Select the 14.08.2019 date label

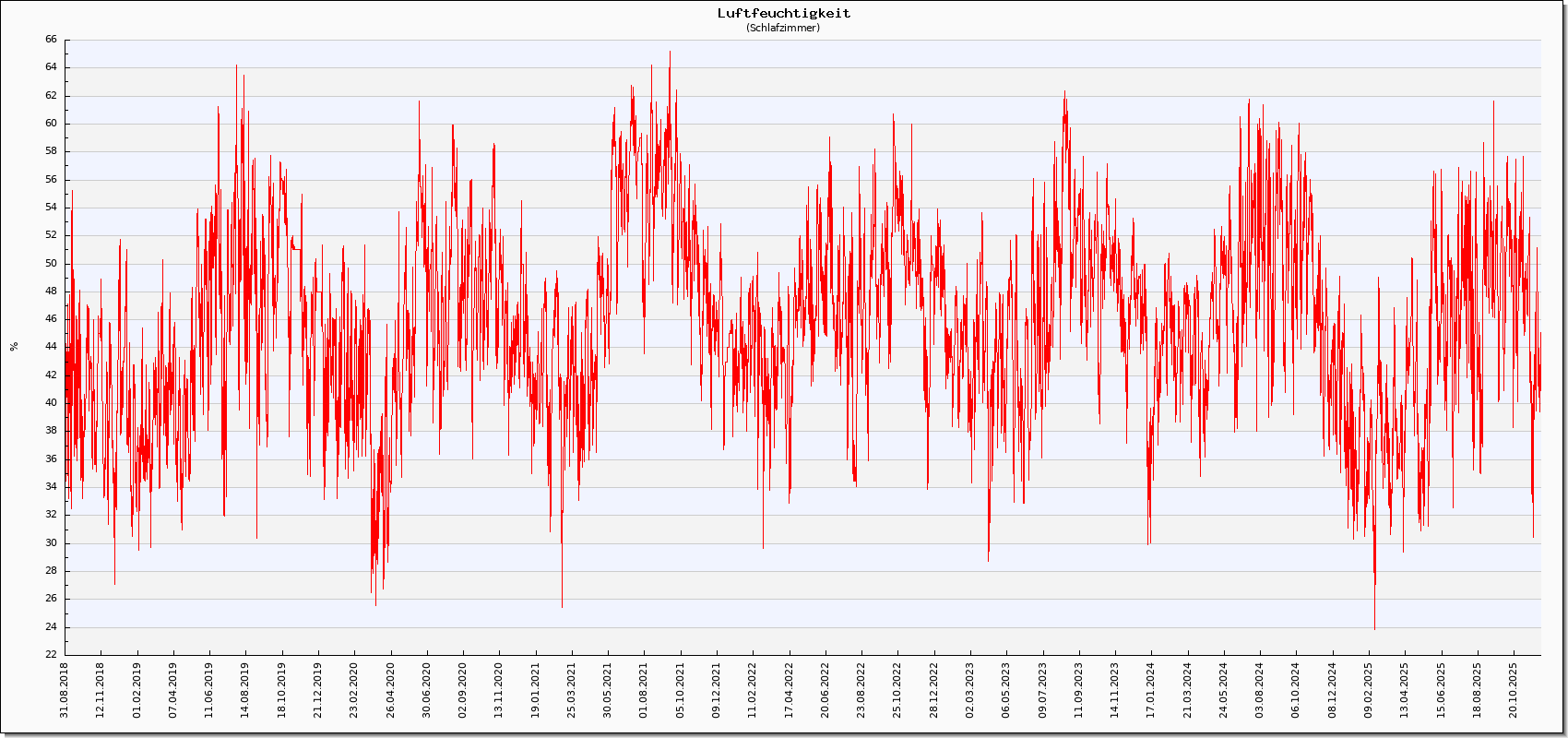(x=245, y=689)
